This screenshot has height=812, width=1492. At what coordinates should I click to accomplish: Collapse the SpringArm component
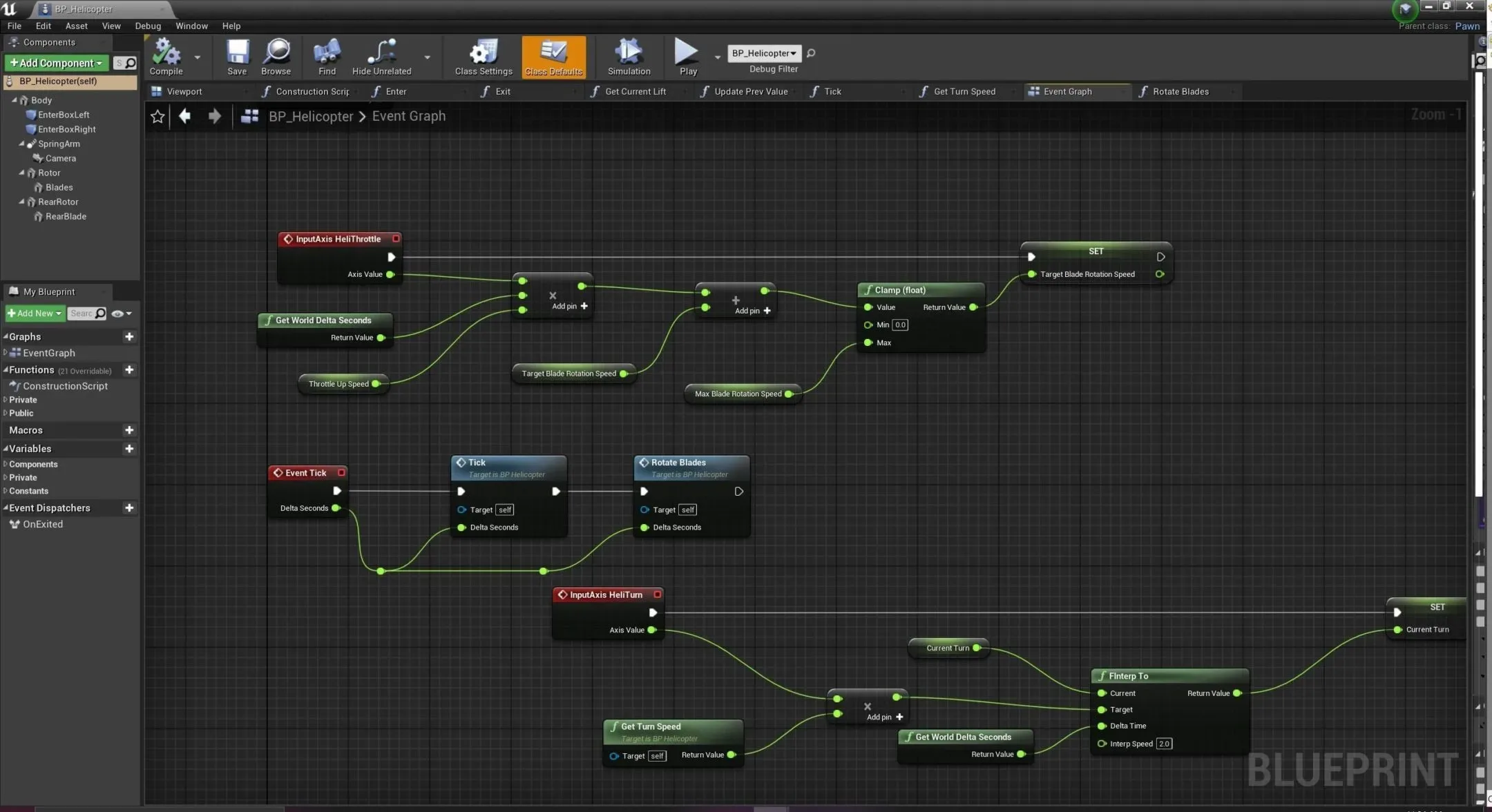[21, 144]
